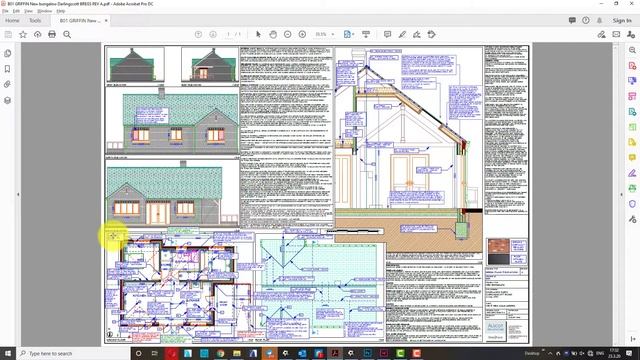Open find text with magnifier icon
The width and height of the screenshot is (640, 360).
[x=67, y=35]
